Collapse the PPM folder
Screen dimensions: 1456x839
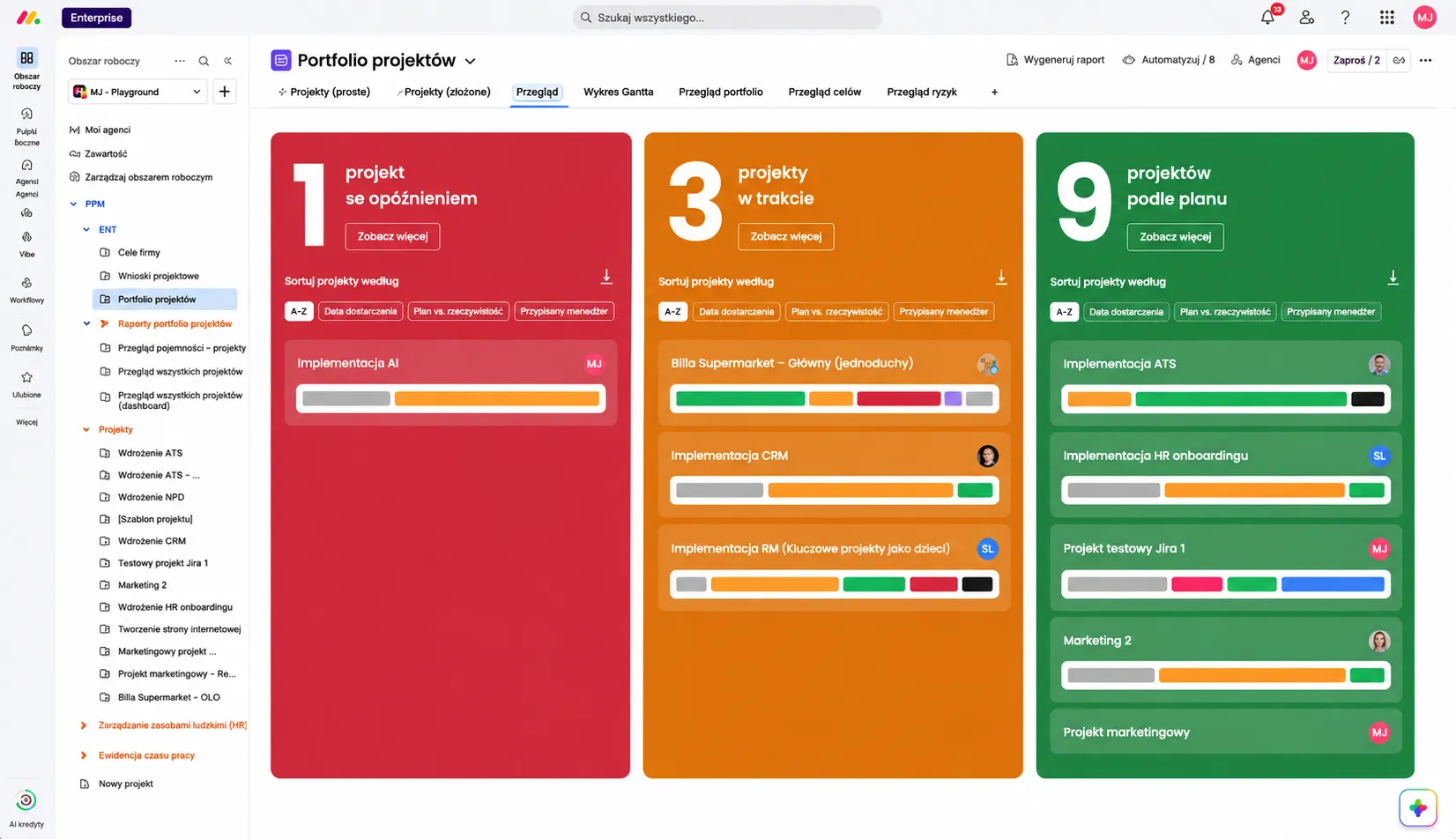point(73,204)
